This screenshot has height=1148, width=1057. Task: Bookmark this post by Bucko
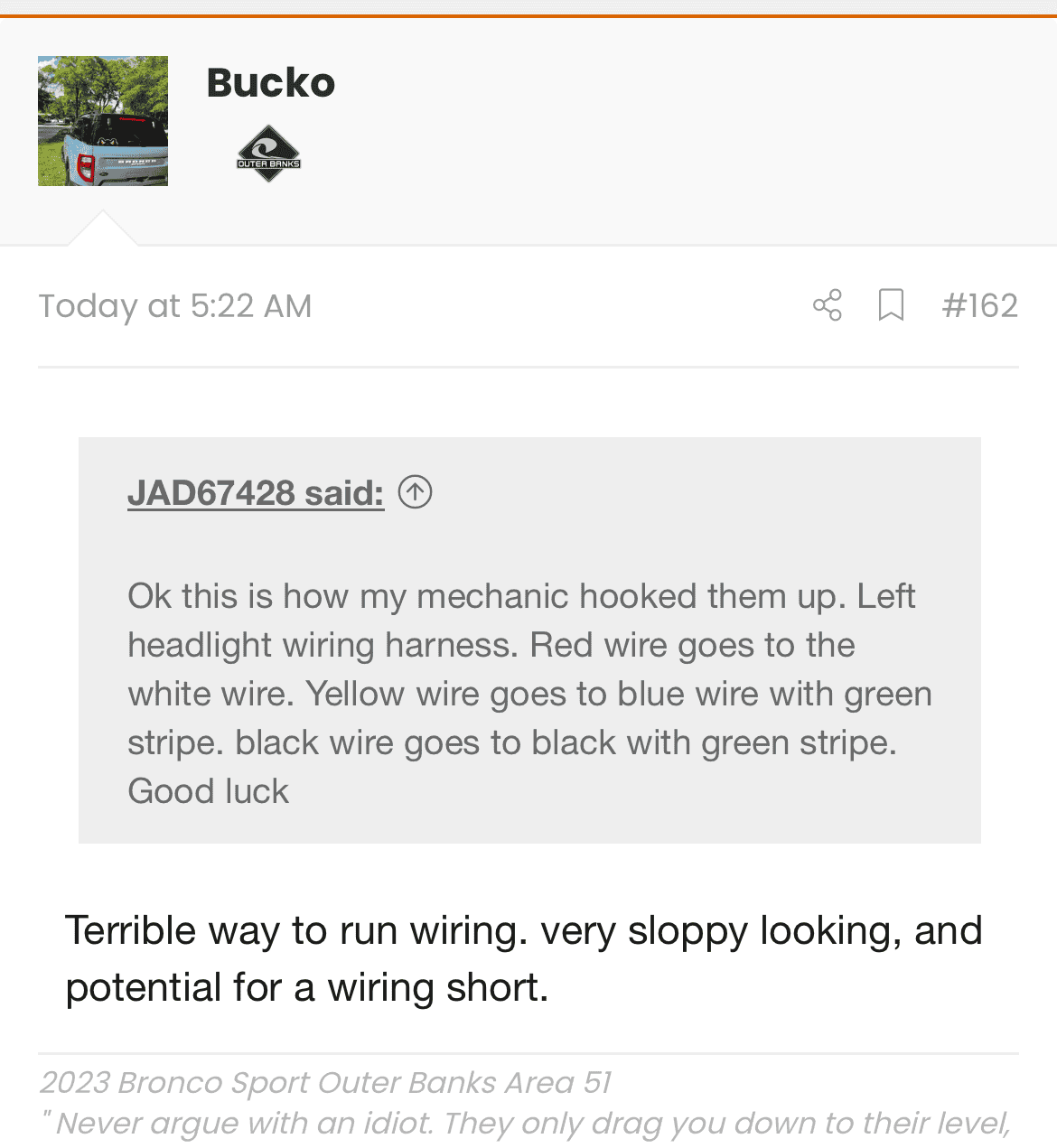pos(891,305)
